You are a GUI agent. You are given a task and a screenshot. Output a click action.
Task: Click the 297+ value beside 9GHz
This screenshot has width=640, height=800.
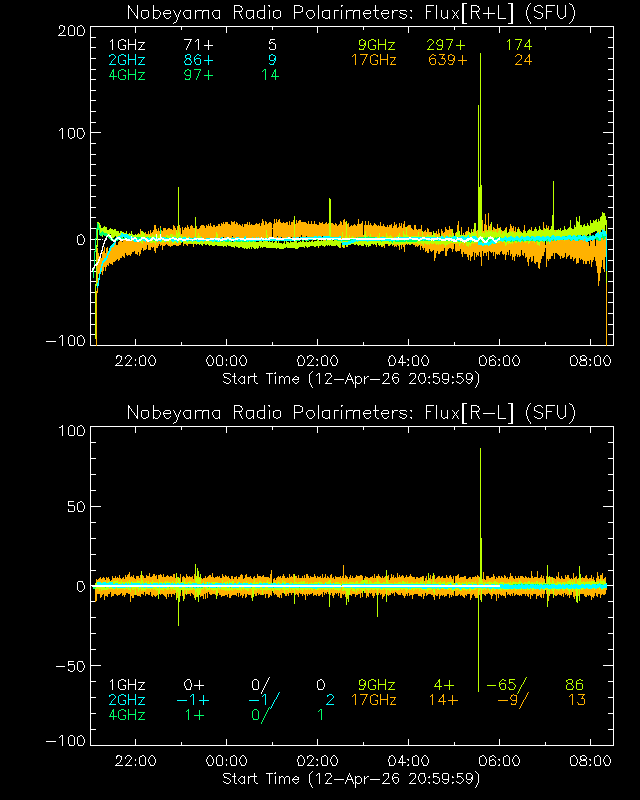(446, 45)
